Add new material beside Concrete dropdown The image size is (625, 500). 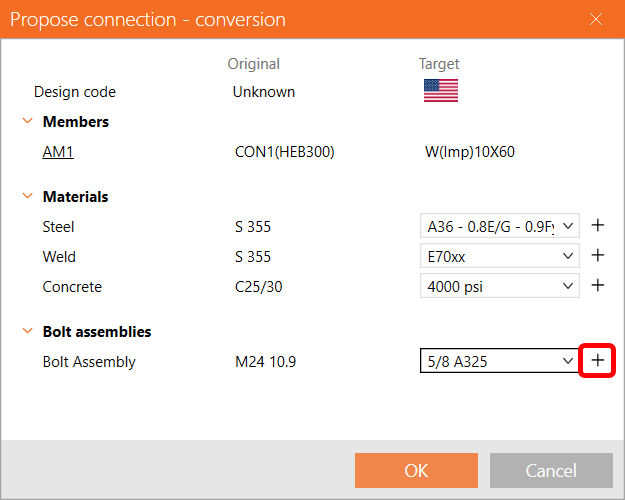click(598, 286)
